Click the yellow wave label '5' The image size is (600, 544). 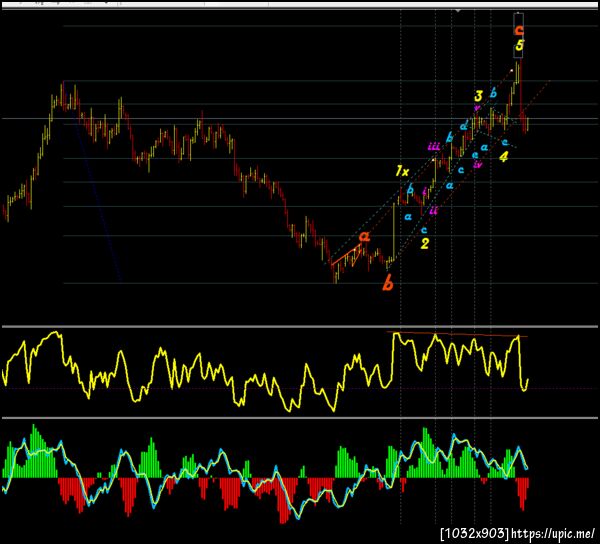pos(519,45)
